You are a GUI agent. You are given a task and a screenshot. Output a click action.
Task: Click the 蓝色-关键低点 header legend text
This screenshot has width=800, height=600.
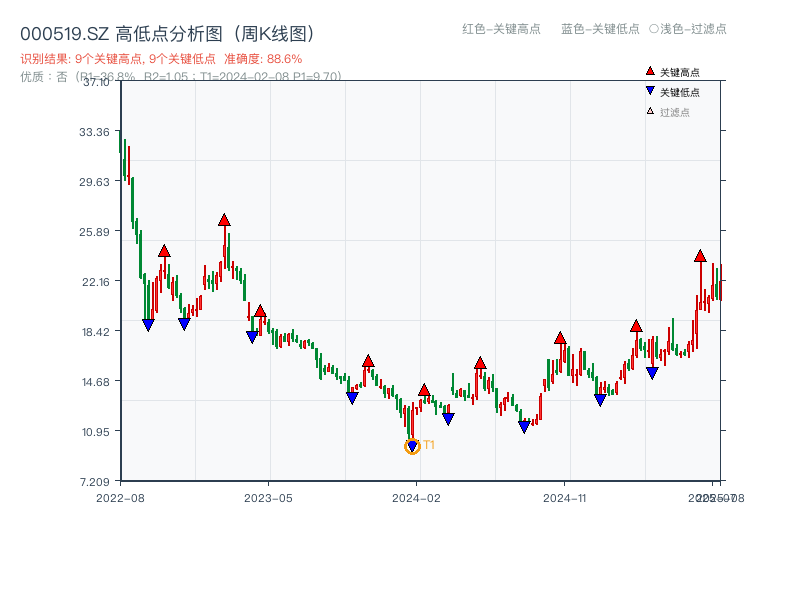tap(600, 29)
